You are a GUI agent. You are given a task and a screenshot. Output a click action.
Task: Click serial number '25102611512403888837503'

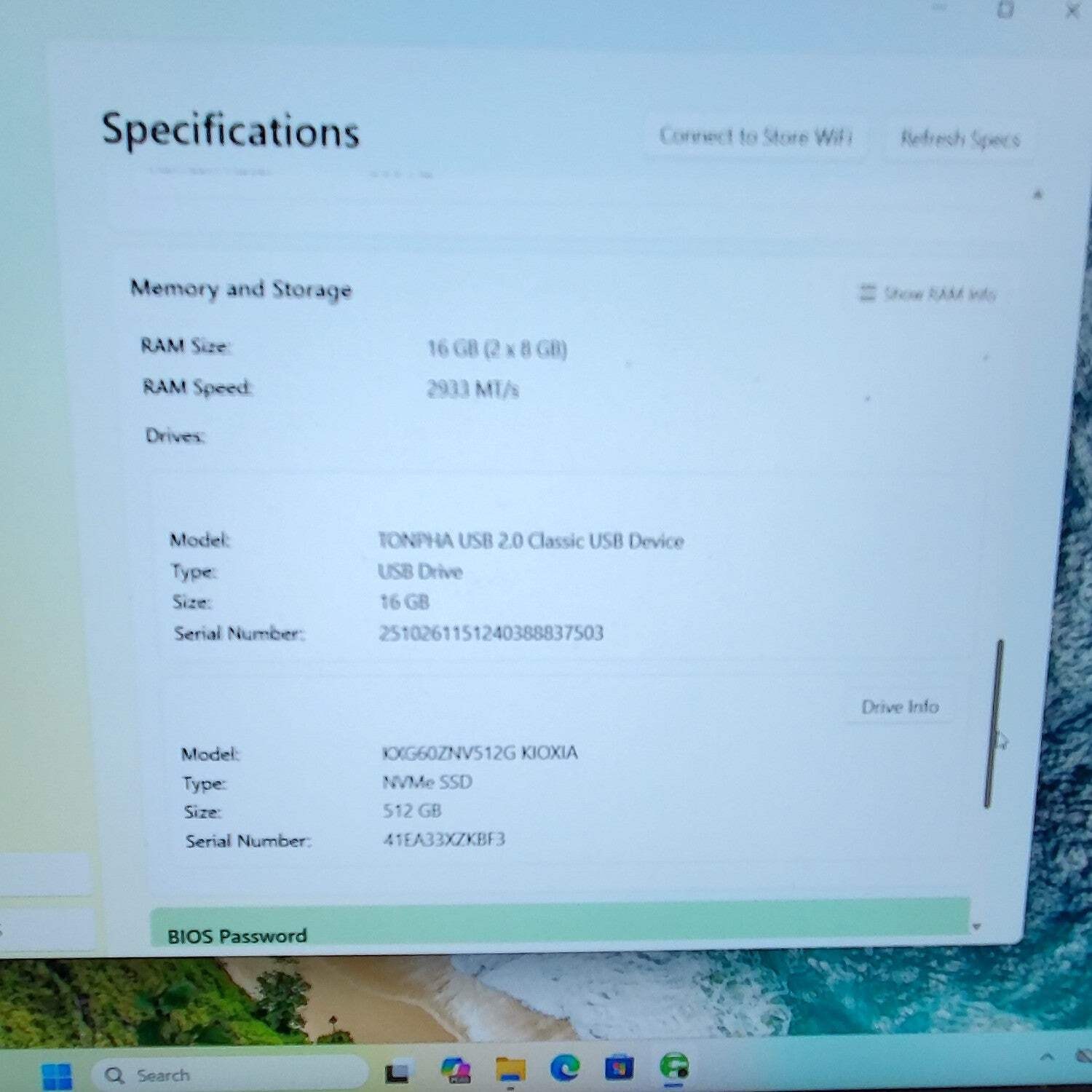click(491, 633)
